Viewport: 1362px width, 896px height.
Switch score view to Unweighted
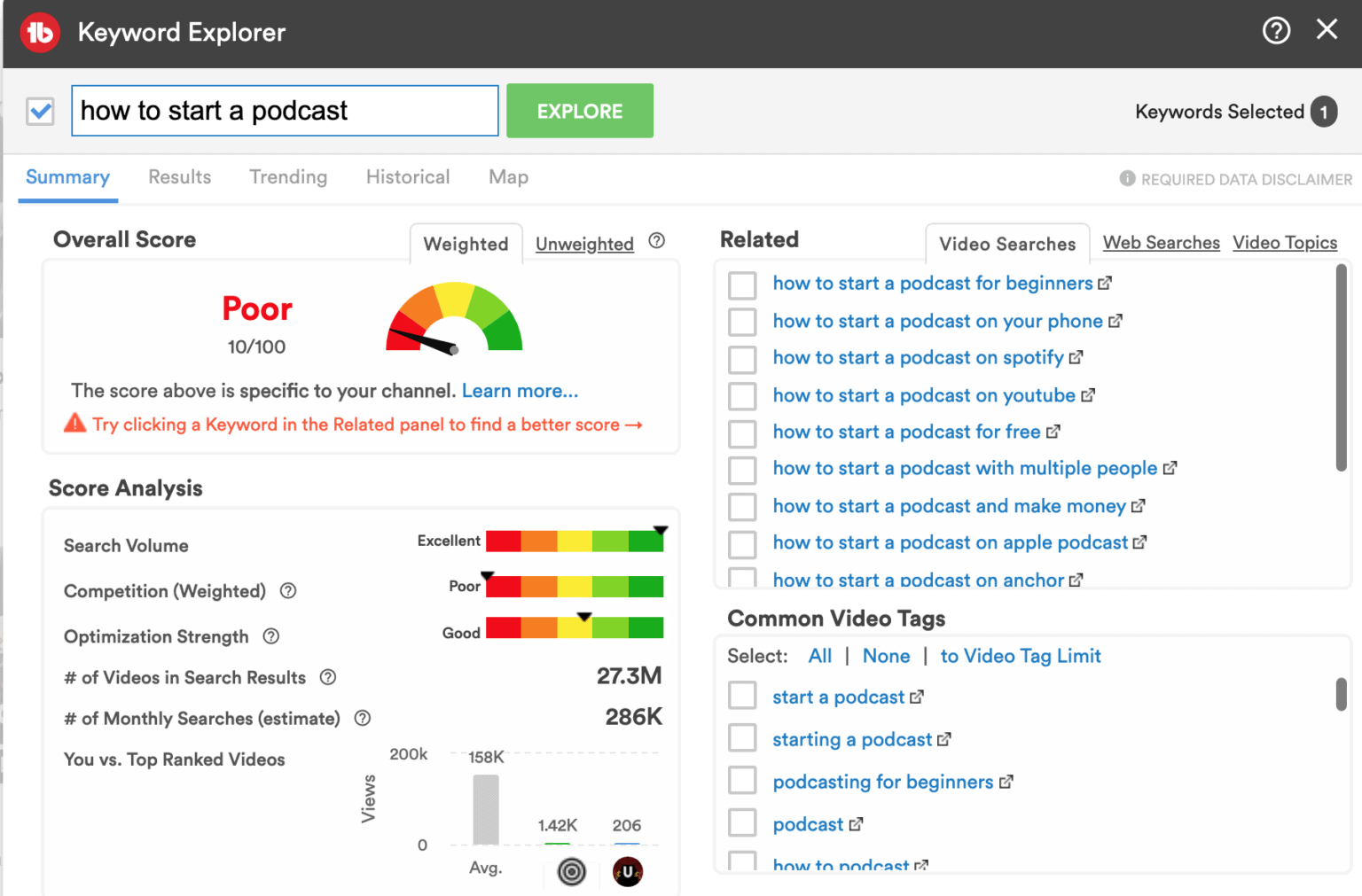584,243
